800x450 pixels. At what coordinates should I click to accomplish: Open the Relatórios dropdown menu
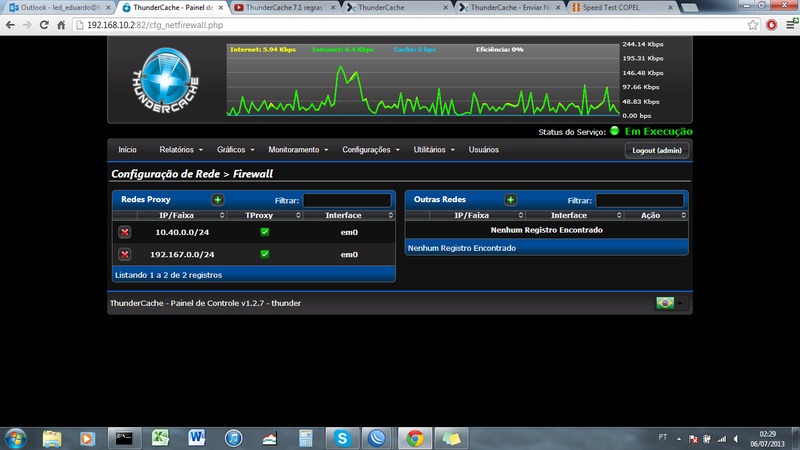click(x=181, y=149)
